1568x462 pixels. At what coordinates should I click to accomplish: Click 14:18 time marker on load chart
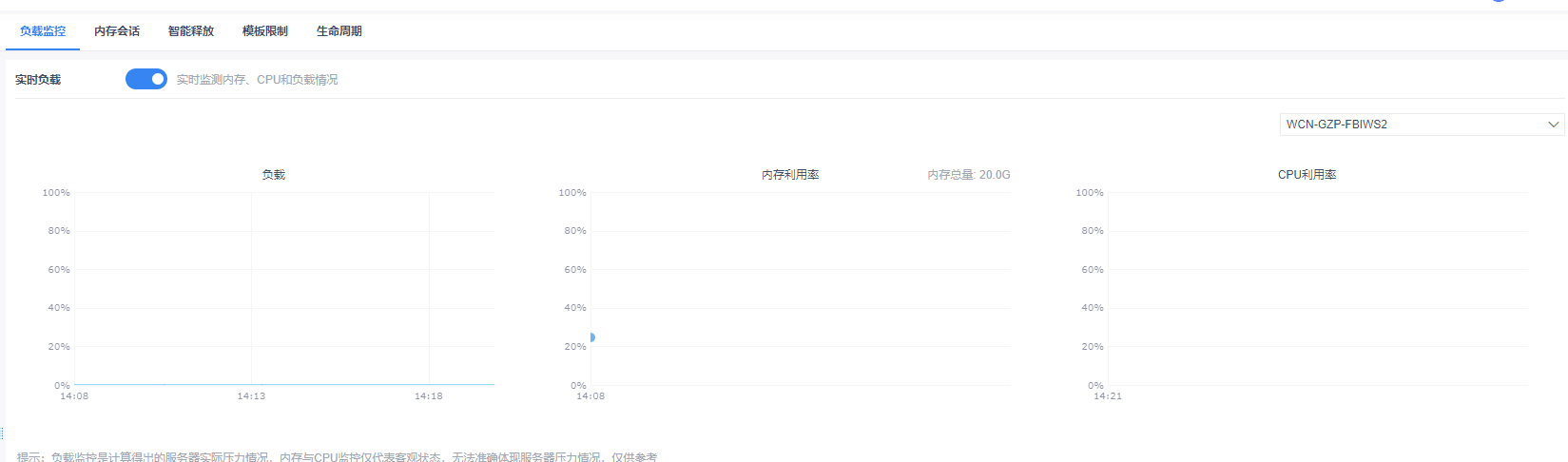tap(429, 396)
